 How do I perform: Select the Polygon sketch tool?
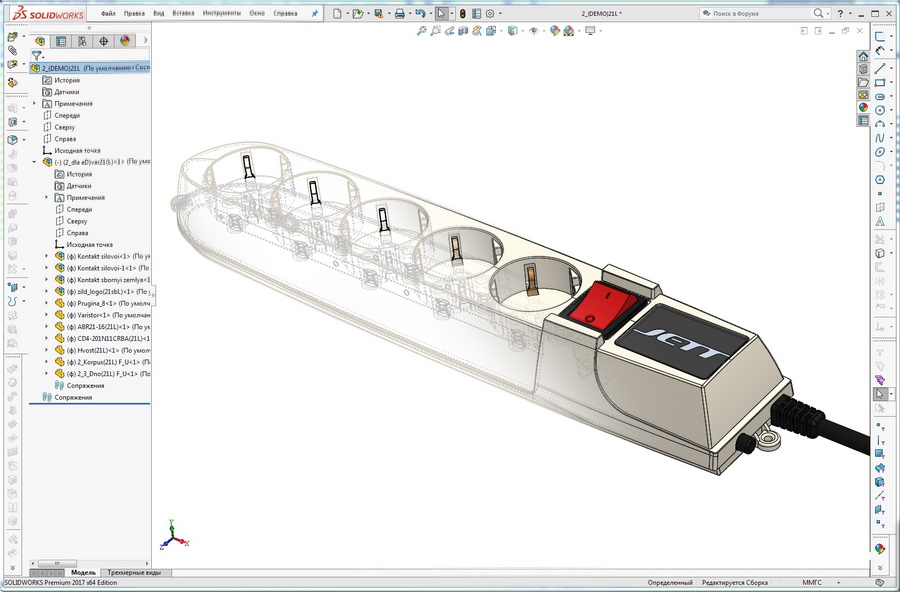click(880, 180)
